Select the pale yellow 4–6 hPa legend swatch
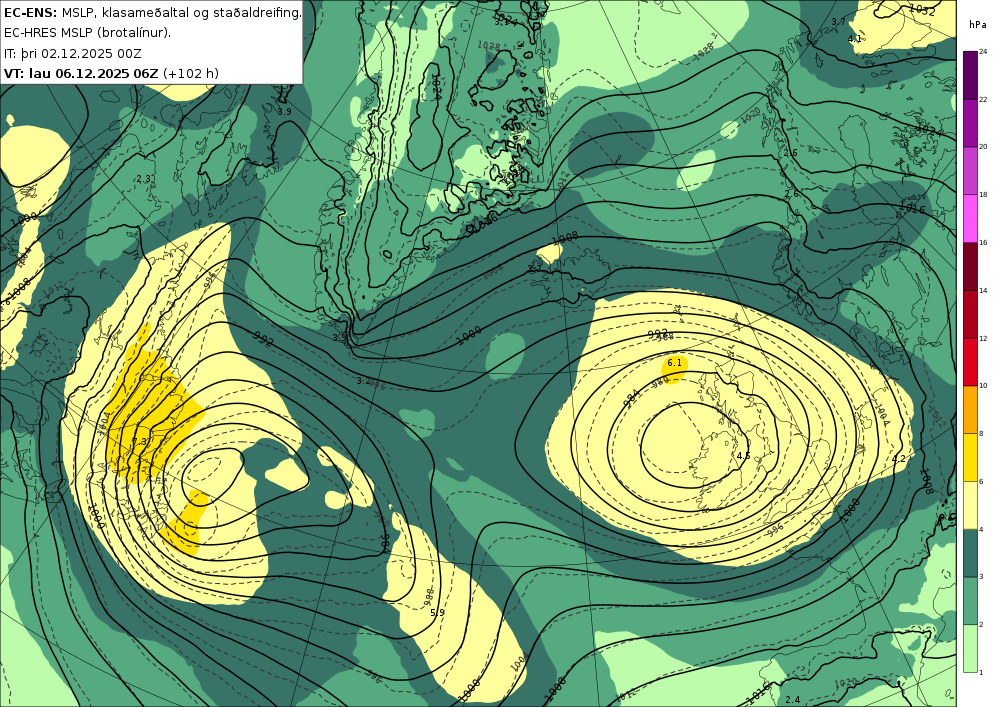 [x=970, y=505]
